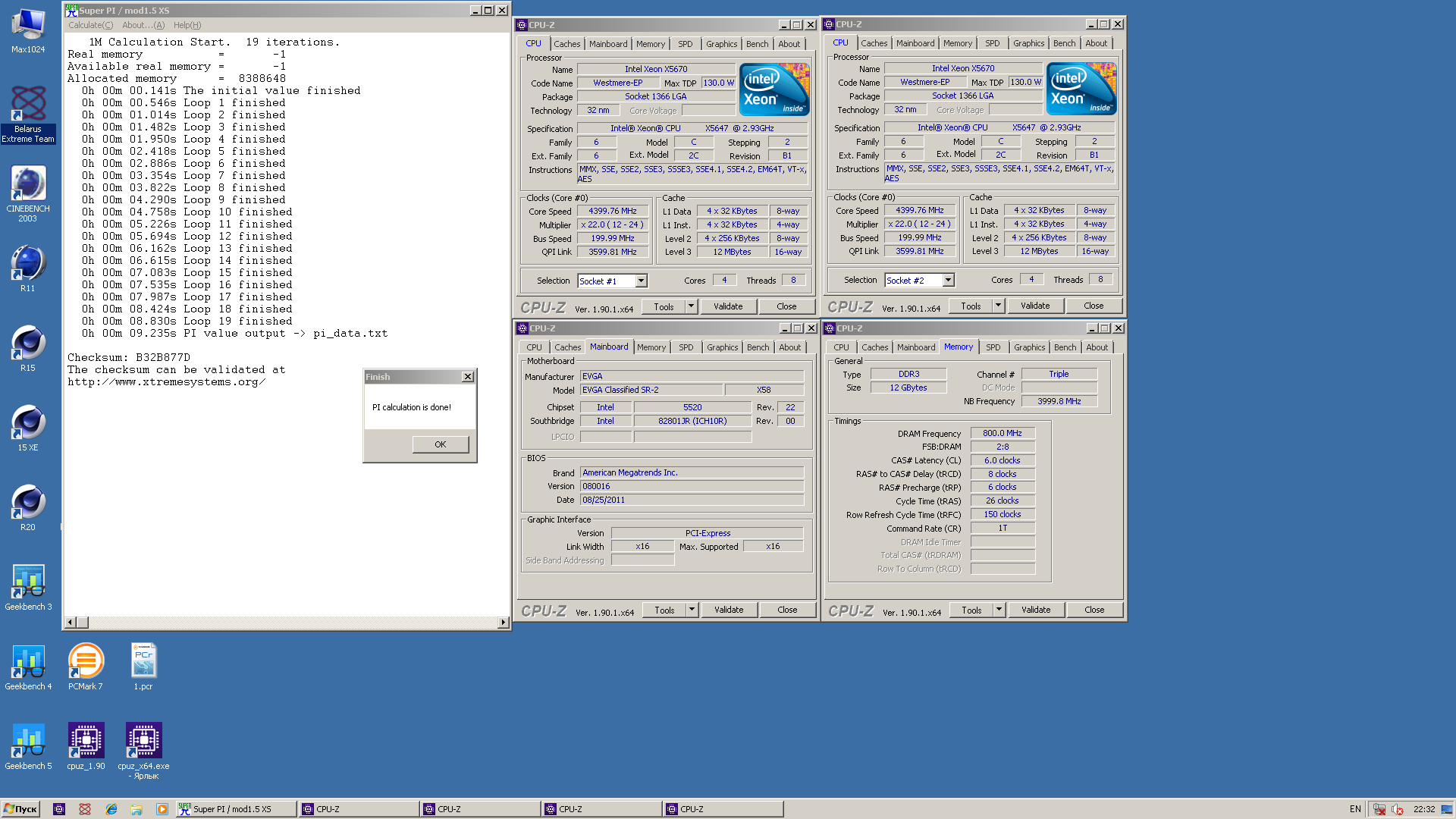The width and height of the screenshot is (1456, 819).
Task: Click Core Speed 4399.76 MHz in Socket #2 window
Action: 919,210
